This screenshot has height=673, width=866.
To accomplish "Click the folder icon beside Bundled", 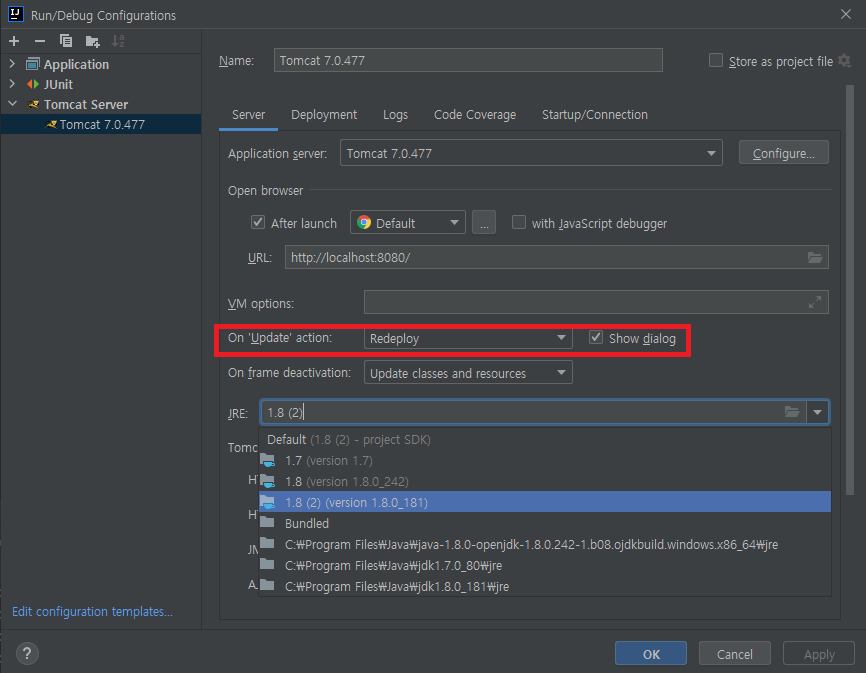I will (x=267, y=522).
